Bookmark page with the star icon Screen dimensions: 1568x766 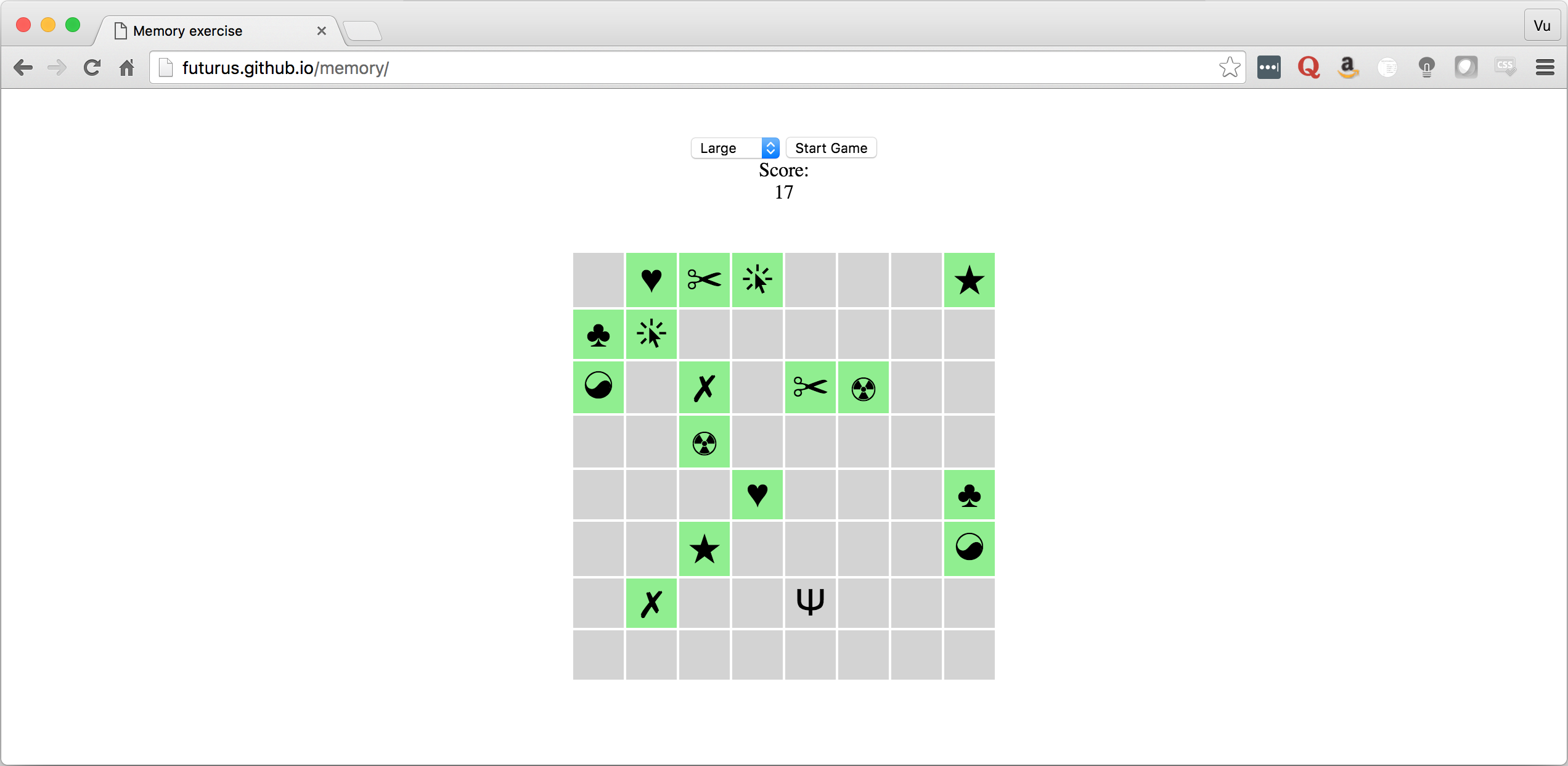[x=1229, y=67]
